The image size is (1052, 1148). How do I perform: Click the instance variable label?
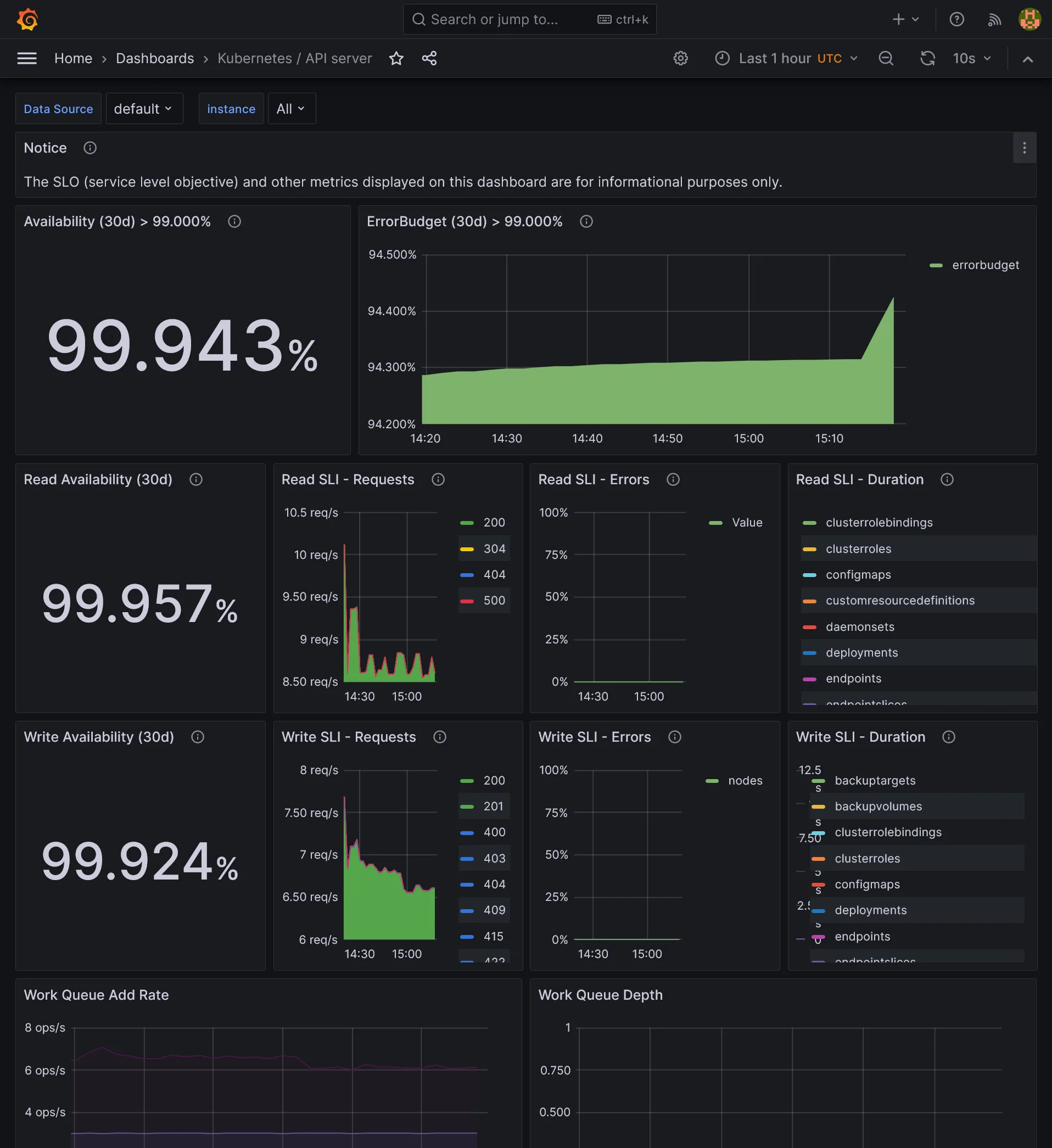231,108
